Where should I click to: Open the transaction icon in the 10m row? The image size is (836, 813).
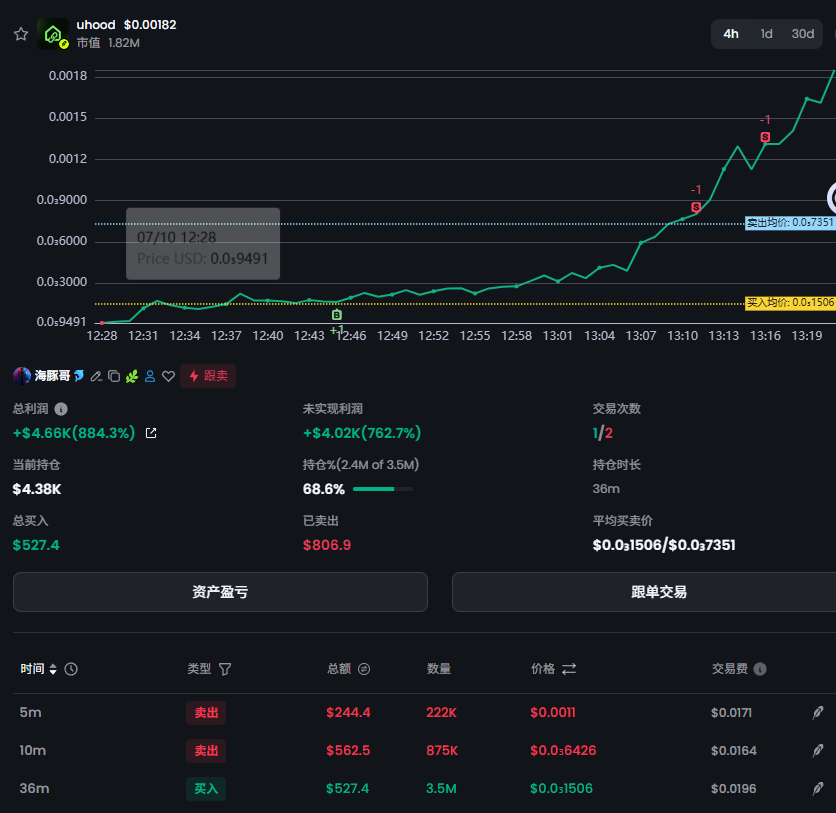click(818, 751)
